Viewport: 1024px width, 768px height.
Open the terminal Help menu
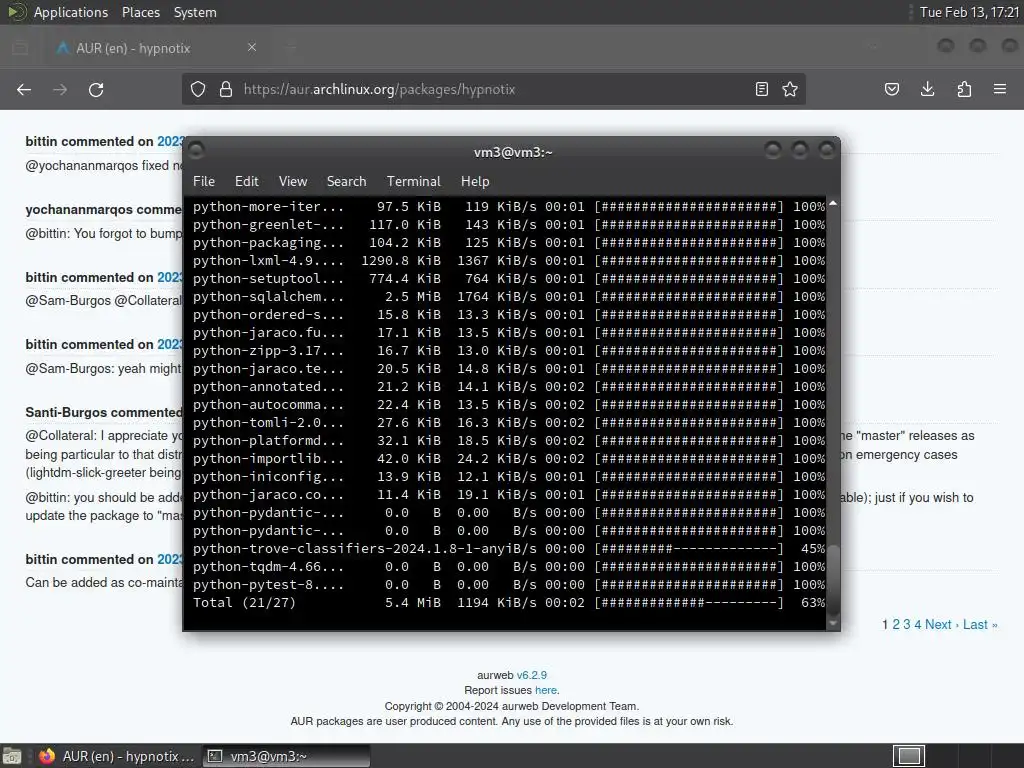pyautogui.click(x=475, y=182)
